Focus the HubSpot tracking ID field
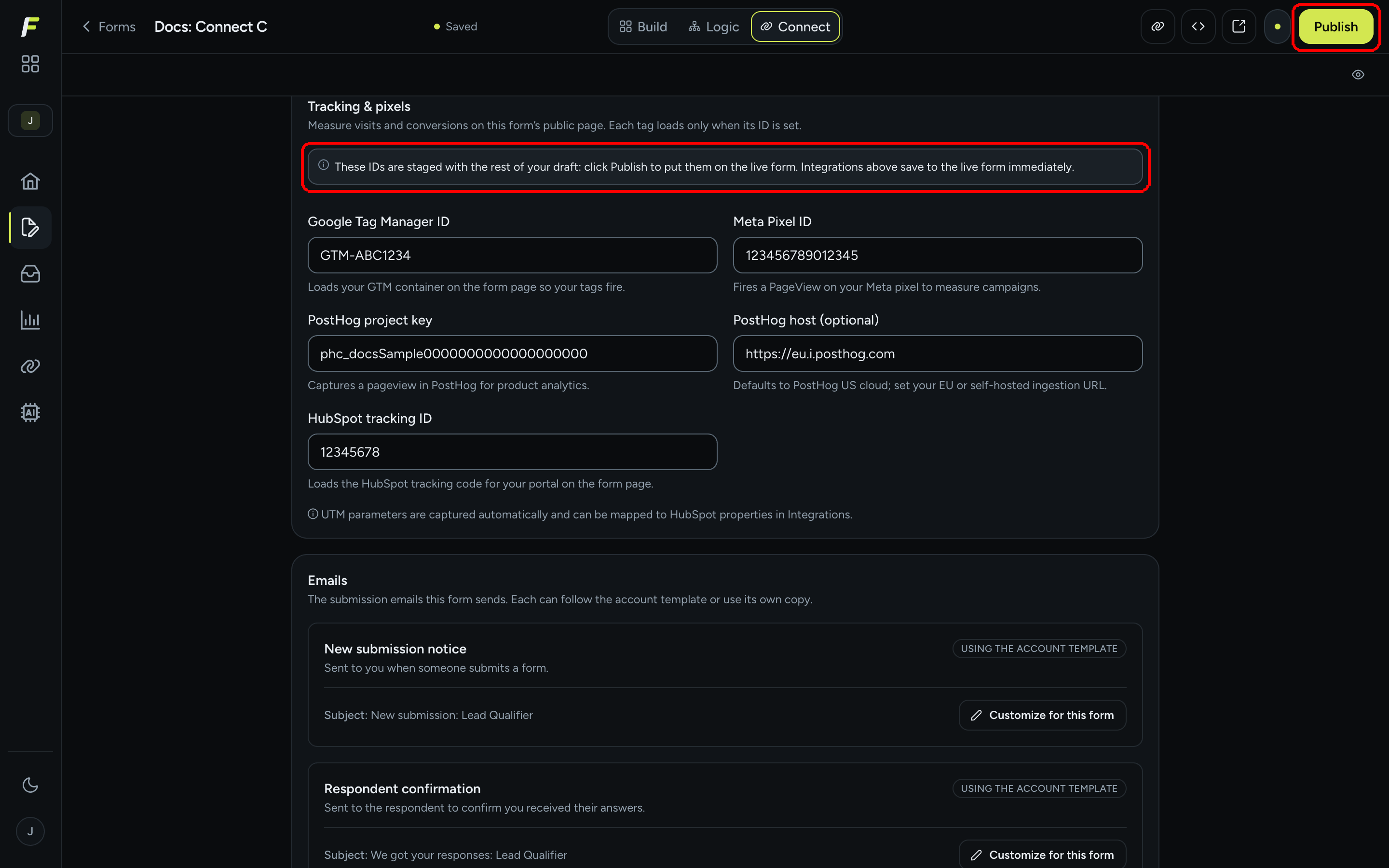Viewport: 1389px width, 868px height. coord(512,452)
